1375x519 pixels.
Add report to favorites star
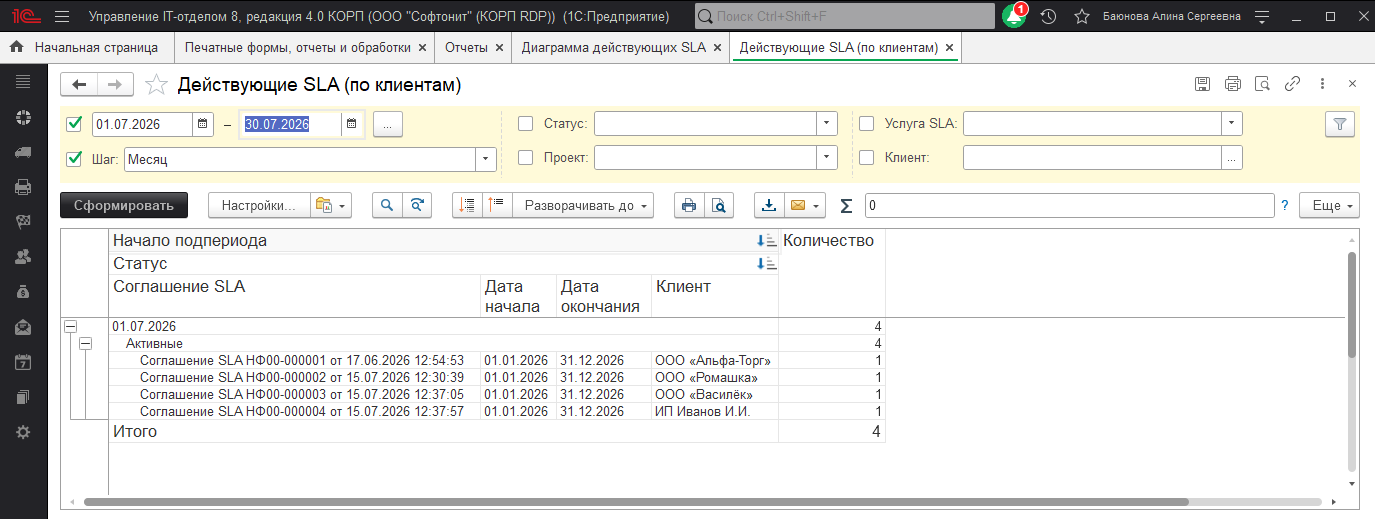(x=156, y=85)
